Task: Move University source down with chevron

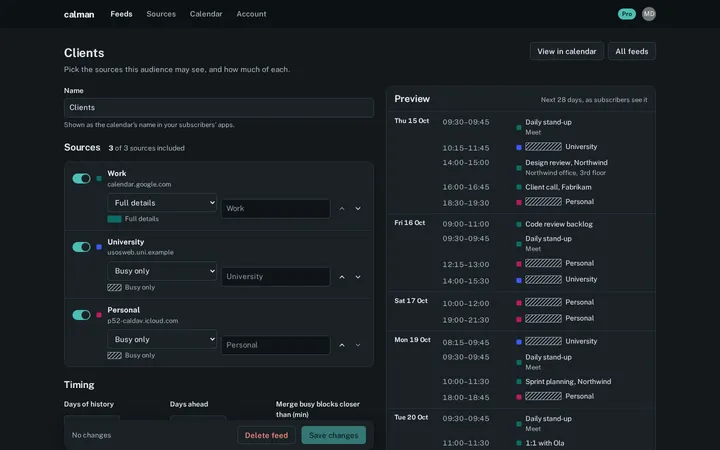Action: [x=358, y=277]
